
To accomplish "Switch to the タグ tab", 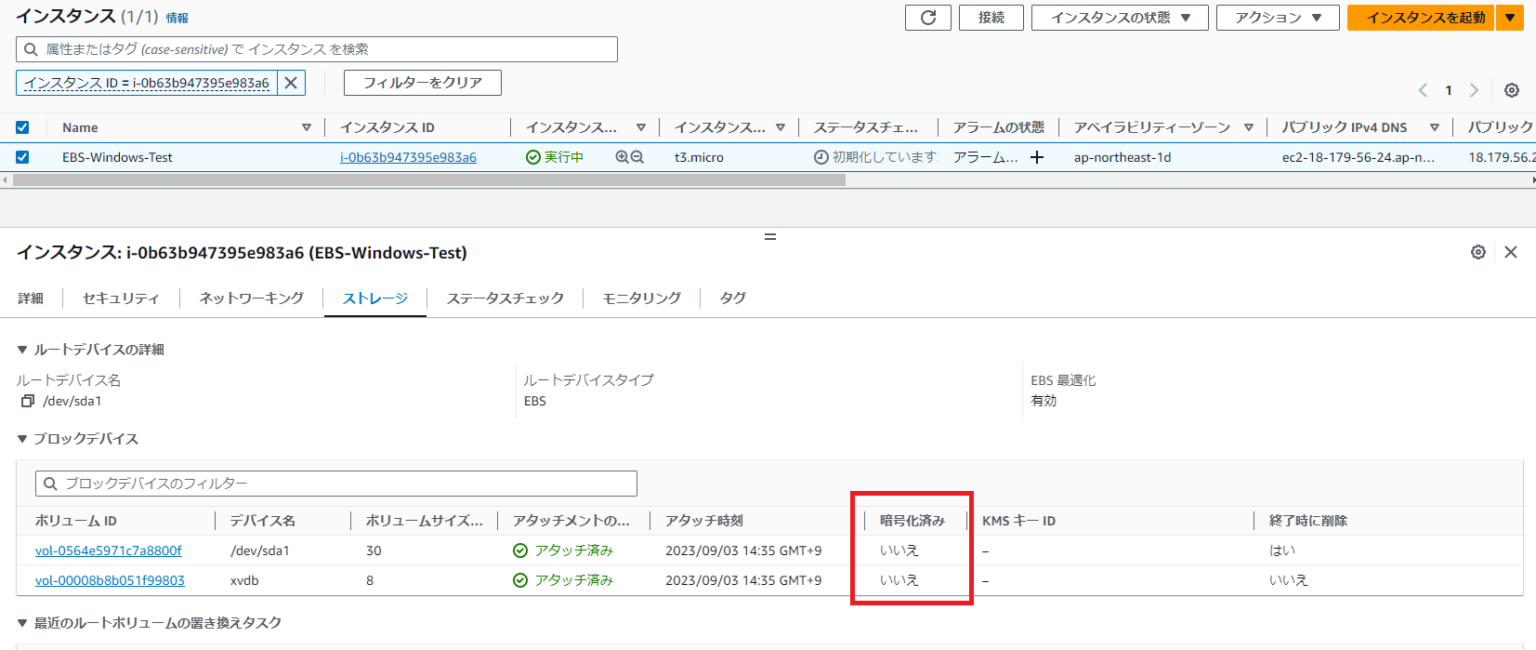I will point(733,298).
